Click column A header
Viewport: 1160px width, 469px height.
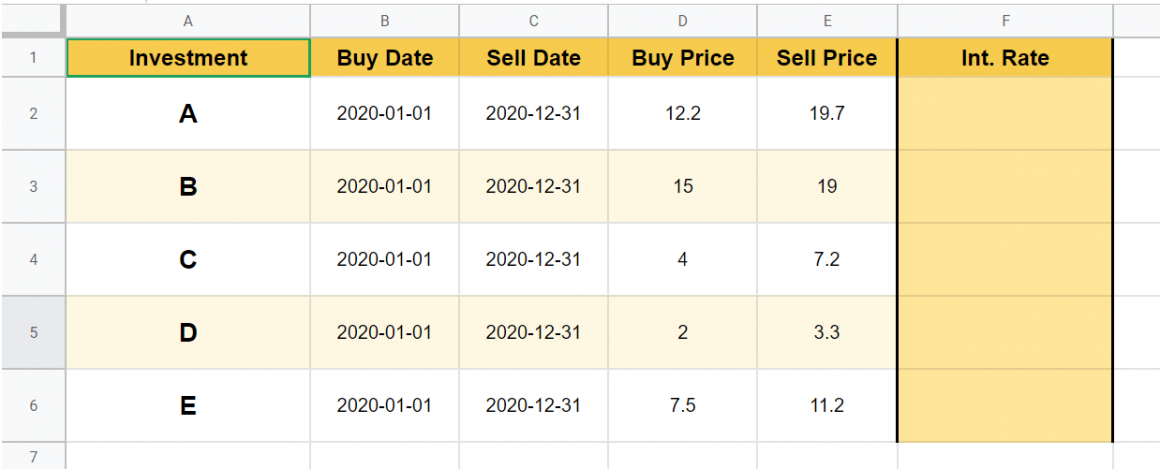tap(188, 18)
